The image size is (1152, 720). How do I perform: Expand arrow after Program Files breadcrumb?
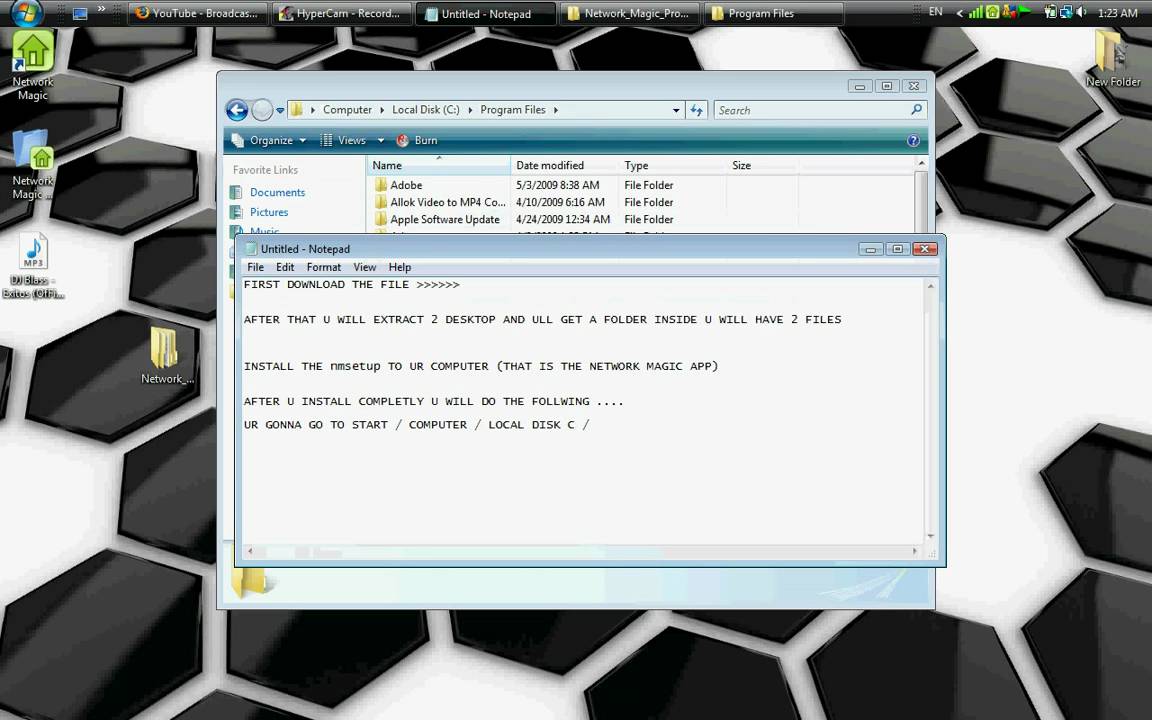[x=556, y=110]
